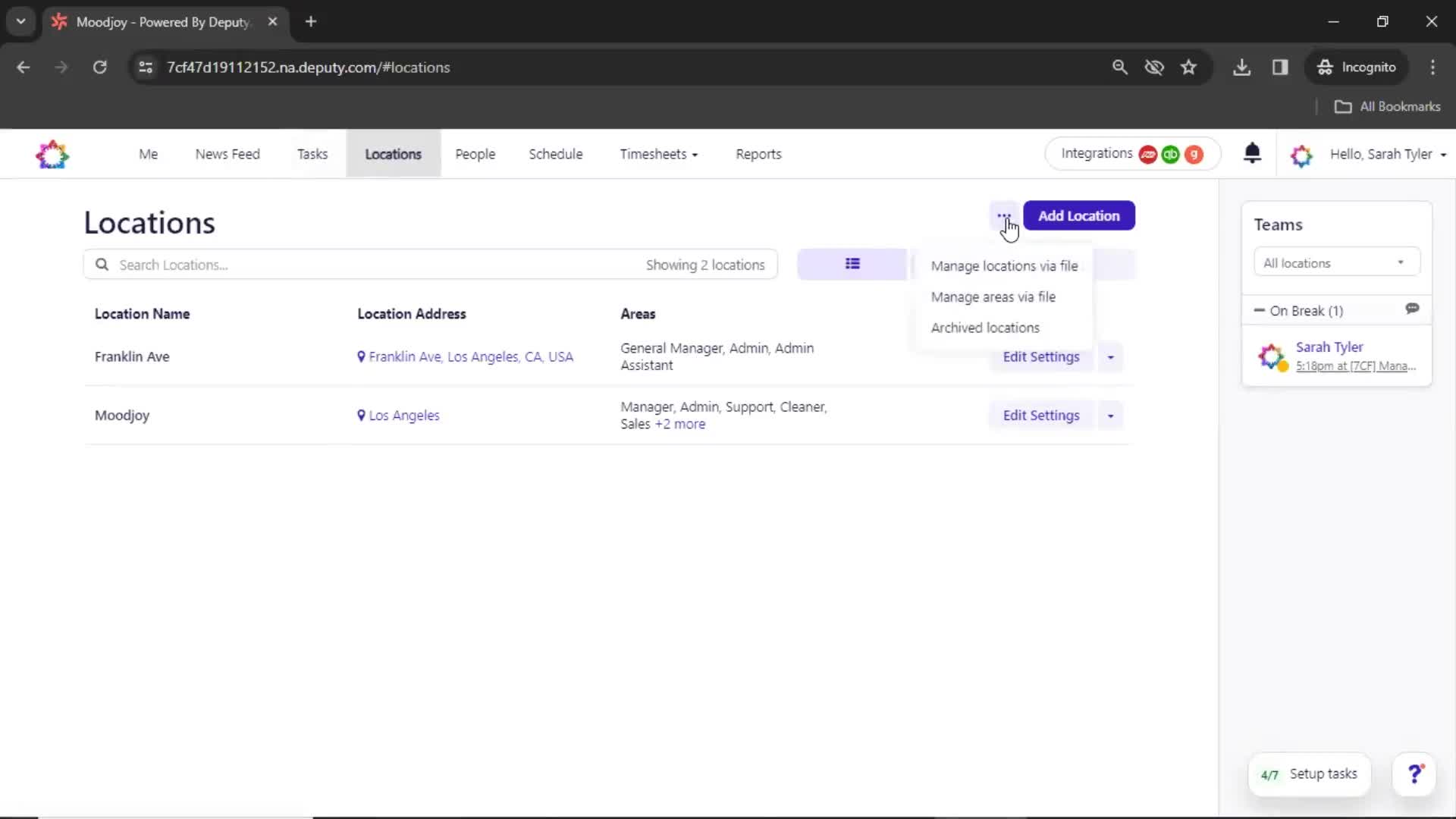1456x819 pixels.
Task: Select Archived locations from context menu
Action: pyautogui.click(x=985, y=327)
